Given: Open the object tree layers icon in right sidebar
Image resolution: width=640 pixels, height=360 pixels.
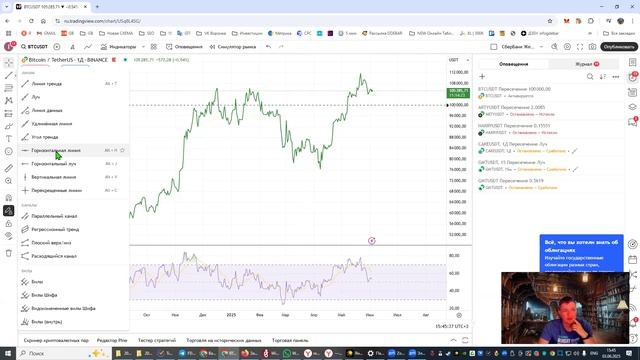Looking at the screenshot, I should coord(633,107).
